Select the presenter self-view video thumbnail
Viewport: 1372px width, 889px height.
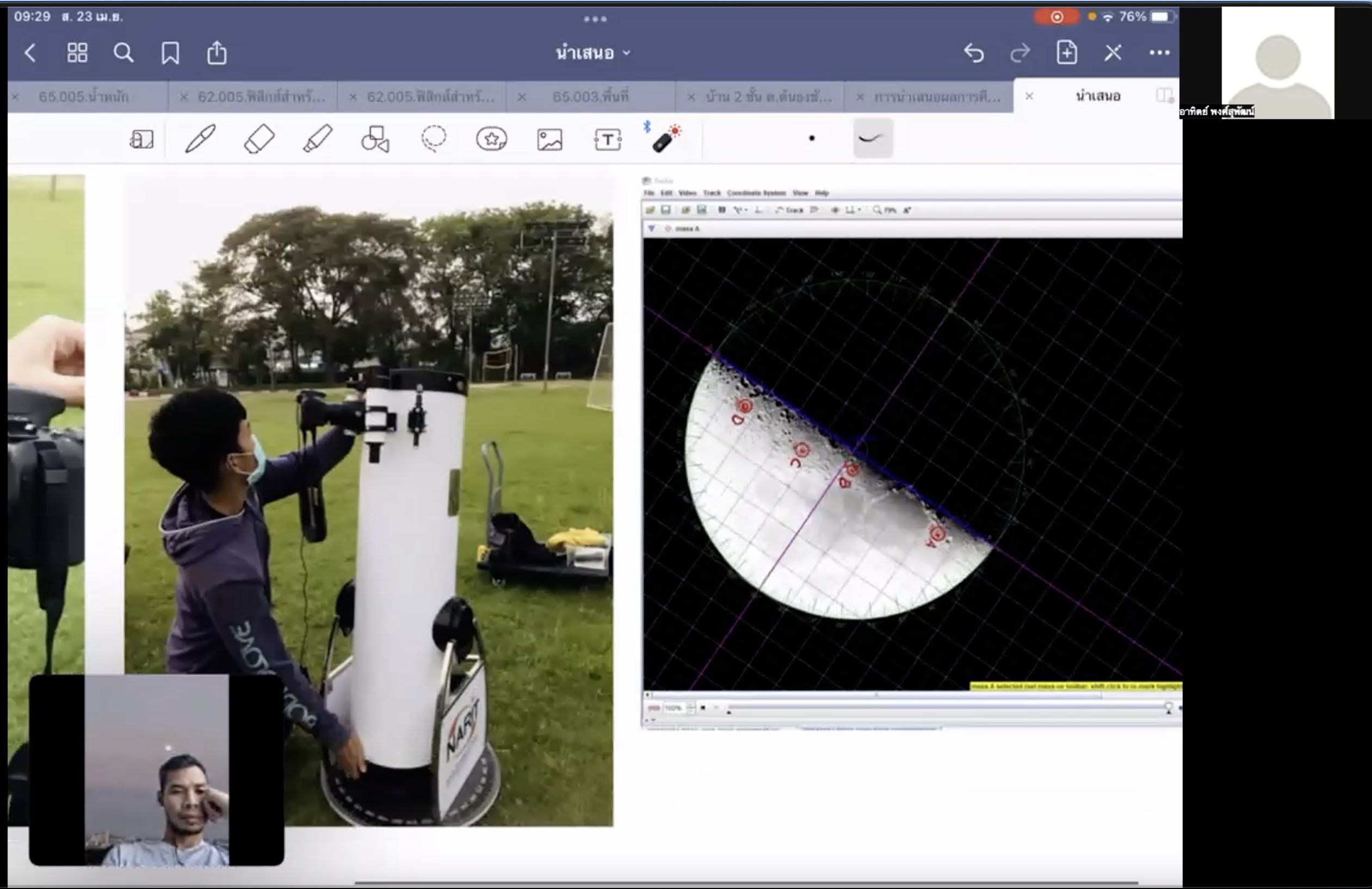pos(157,770)
